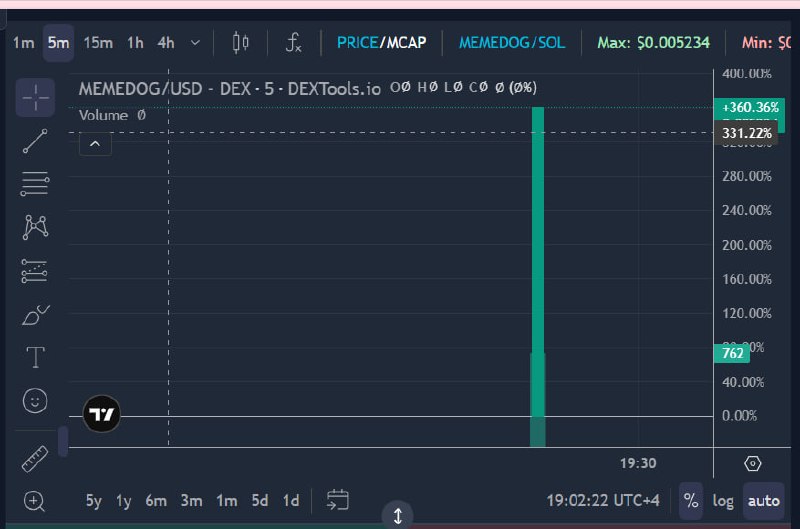The image size is (800, 529).
Task: Click the Max: $0.005234 value
Action: point(653,42)
